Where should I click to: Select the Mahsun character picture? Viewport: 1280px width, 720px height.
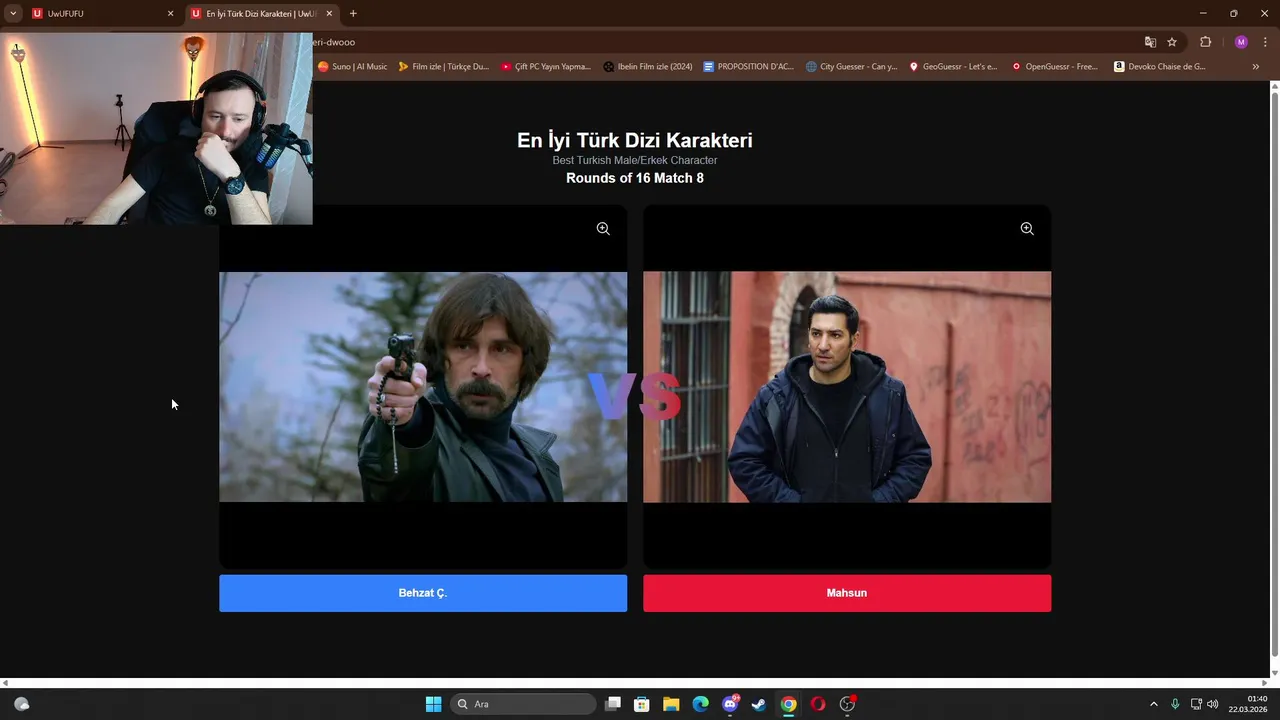[x=847, y=387]
